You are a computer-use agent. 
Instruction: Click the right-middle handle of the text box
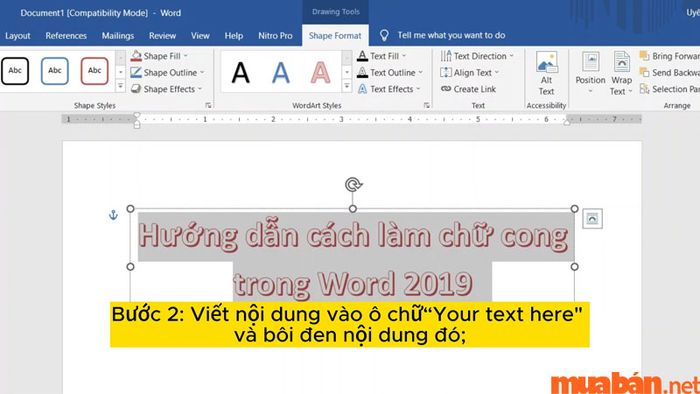pyautogui.click(x=575, y=266)
